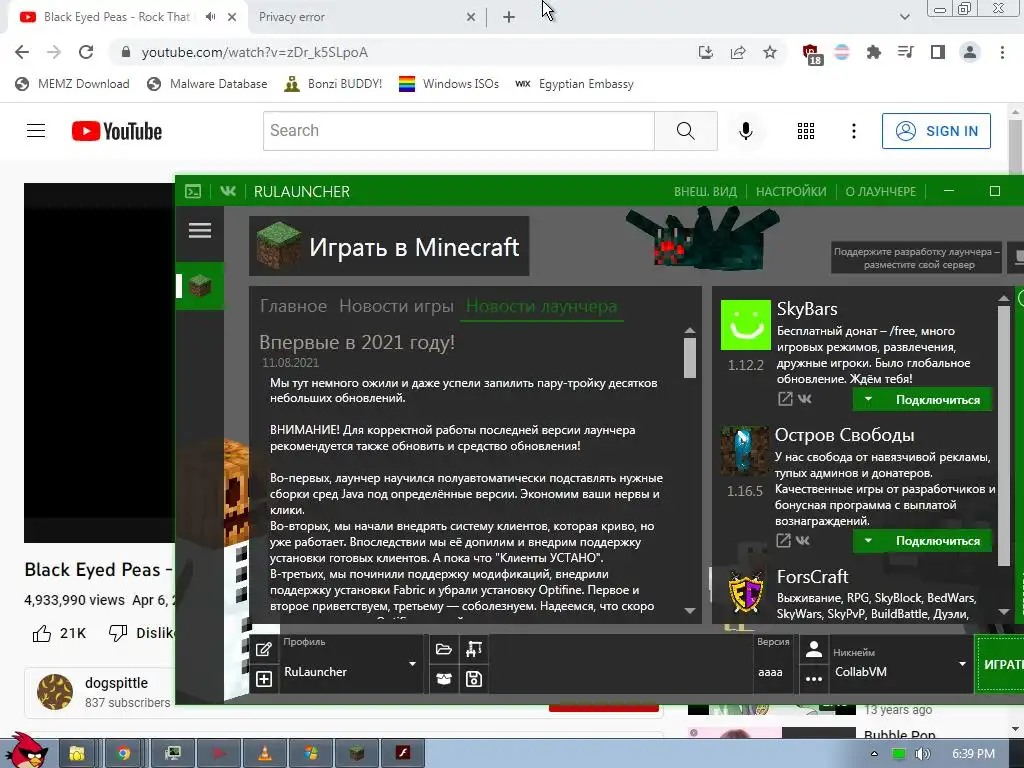This screenshot has width=1024, height=768.
Task: Toggle Chrome side panel icon
Action: click(x=938, y=52)
